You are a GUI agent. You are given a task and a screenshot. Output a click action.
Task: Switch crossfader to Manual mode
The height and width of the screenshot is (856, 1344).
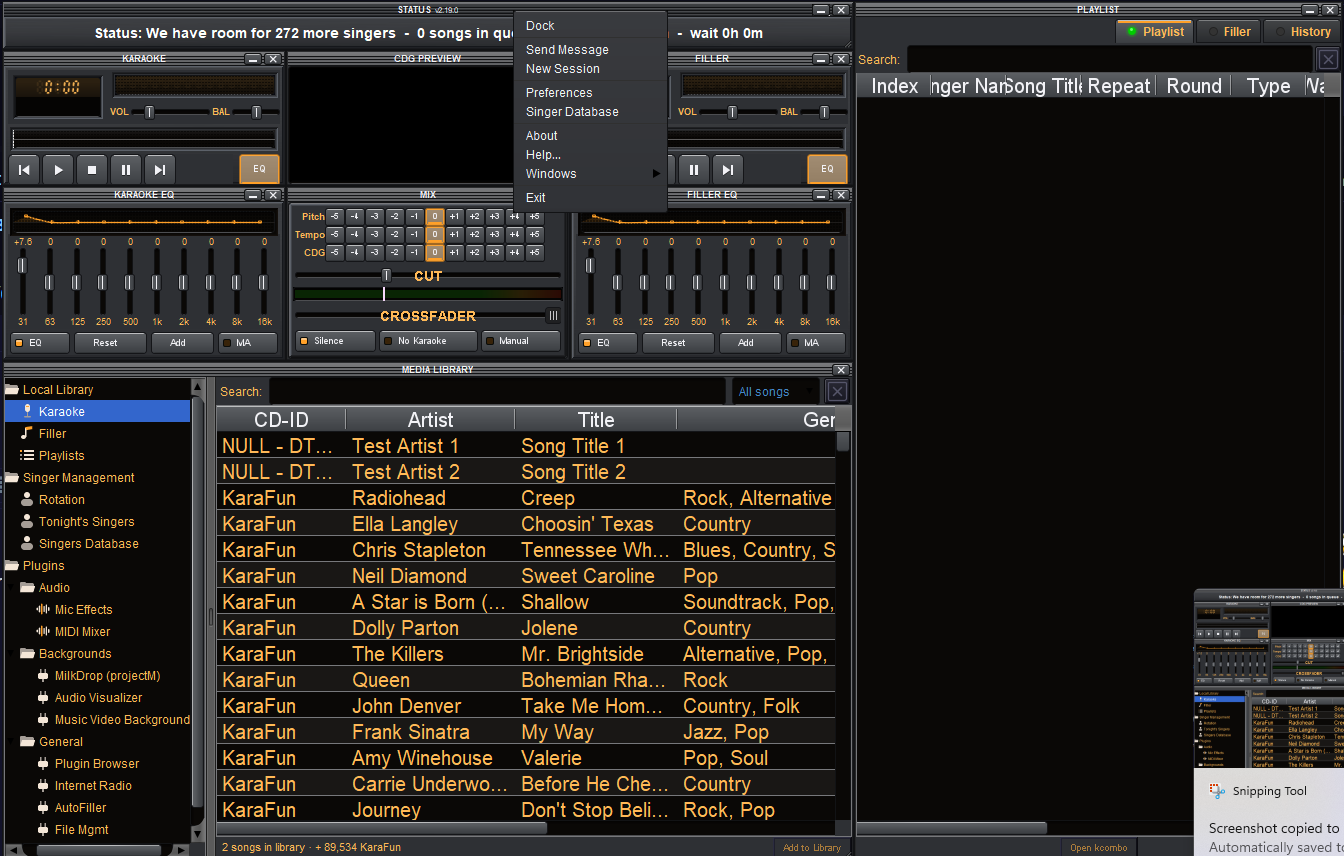point(520,341)
